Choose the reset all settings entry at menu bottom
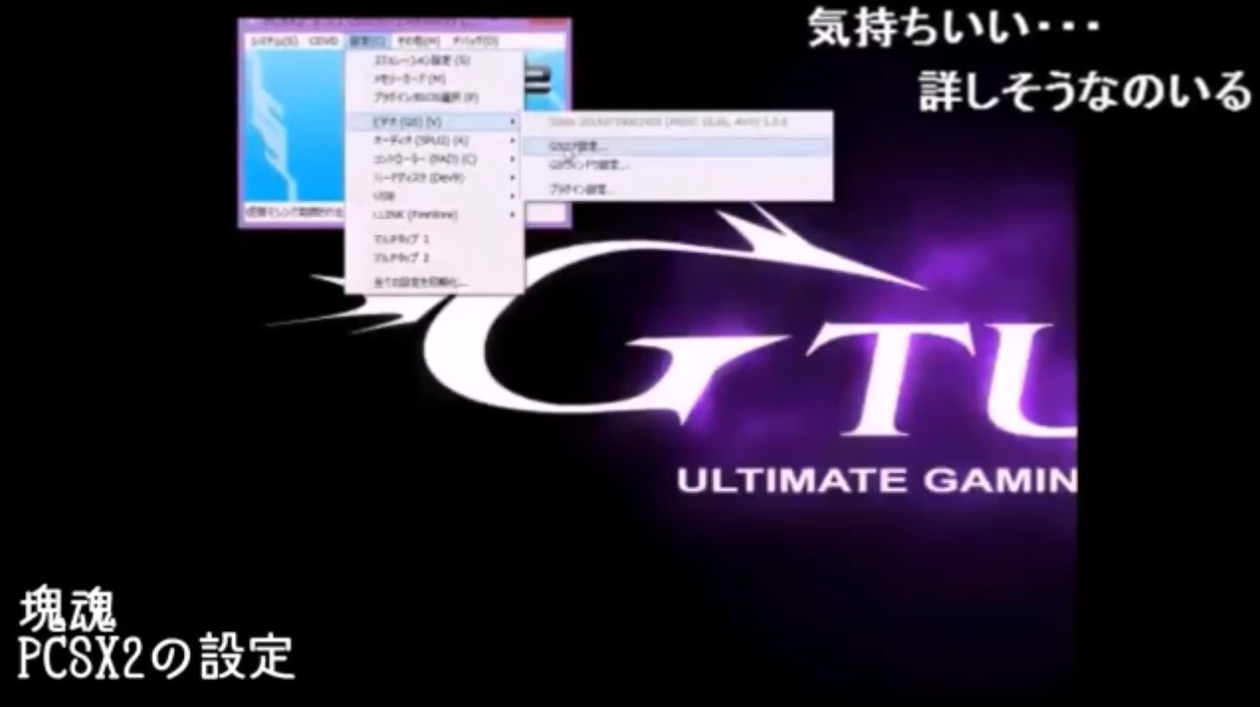 click(433, 283)
